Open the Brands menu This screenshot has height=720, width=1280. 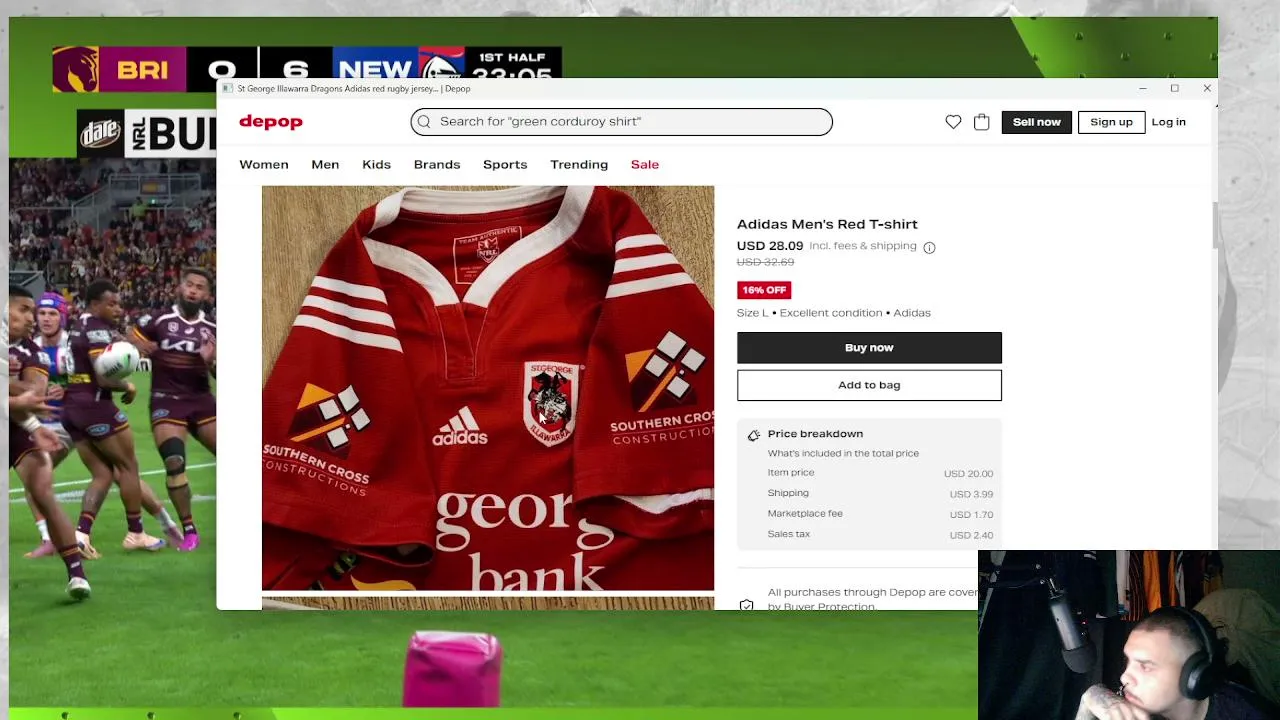point(437,164)
